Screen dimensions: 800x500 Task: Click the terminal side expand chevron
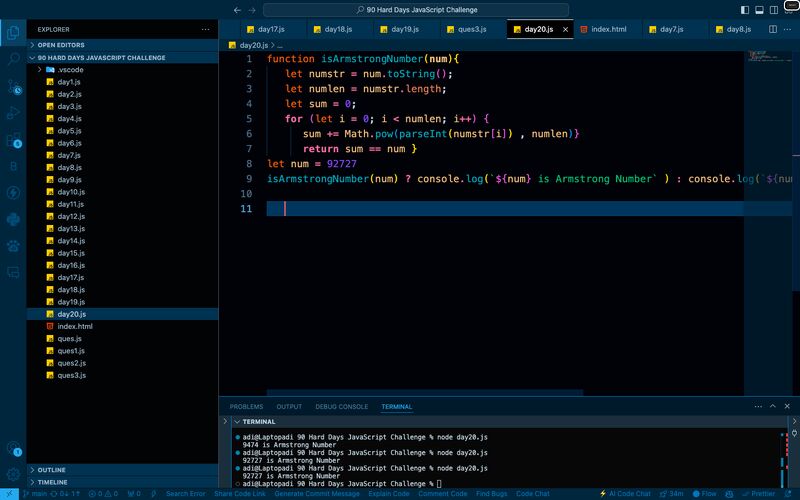pos(225,421)
